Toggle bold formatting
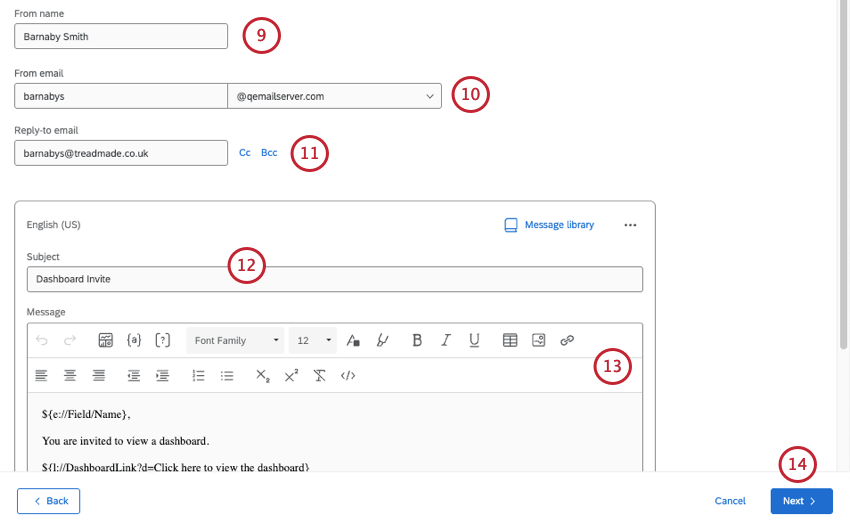850x522 pixels. pyautogui.click(x=417, y=340)
